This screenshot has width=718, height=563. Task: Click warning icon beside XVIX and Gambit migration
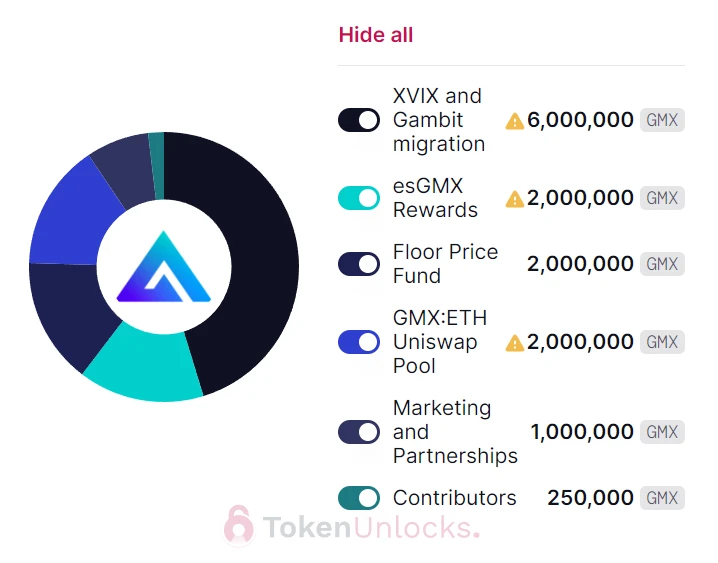pos(514,121)
